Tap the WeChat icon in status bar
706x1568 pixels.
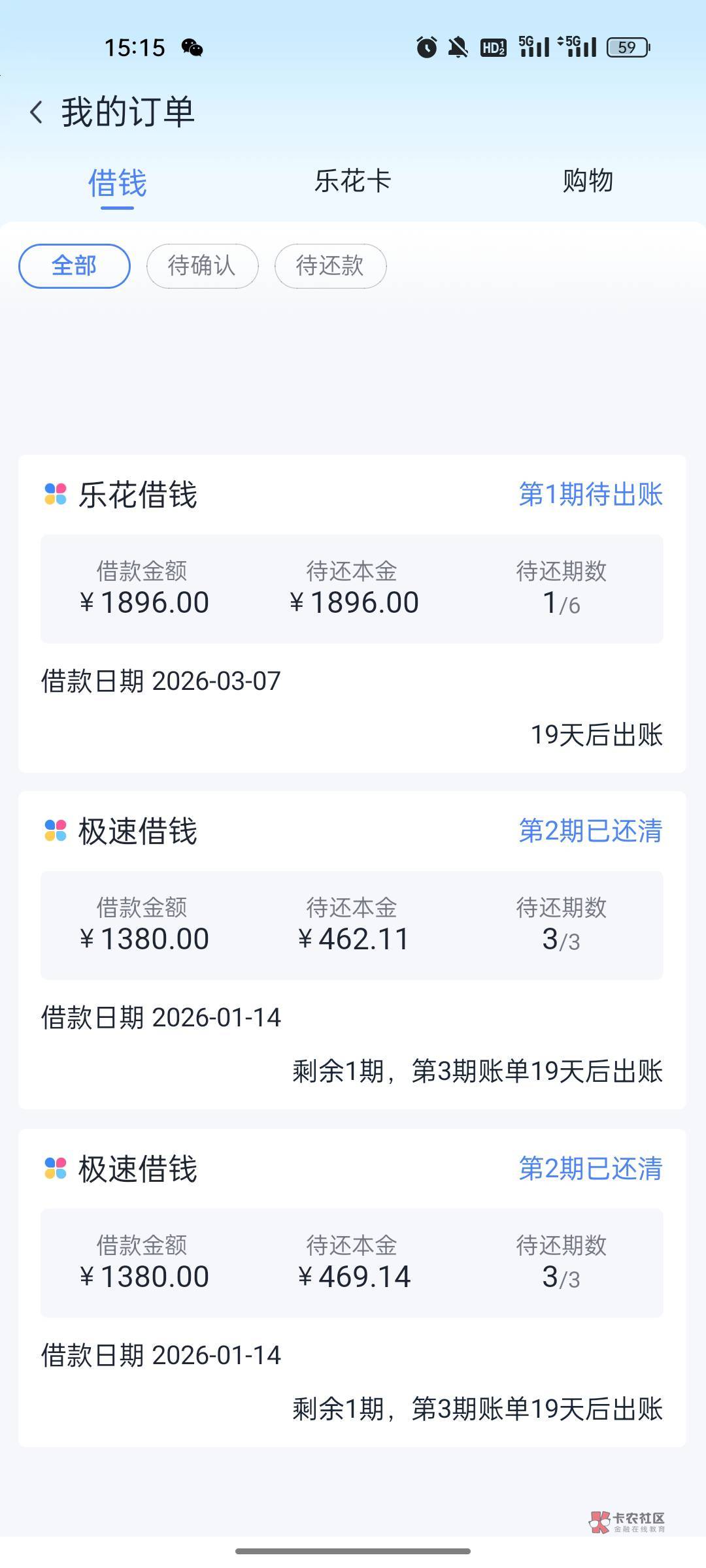point(192,48)
